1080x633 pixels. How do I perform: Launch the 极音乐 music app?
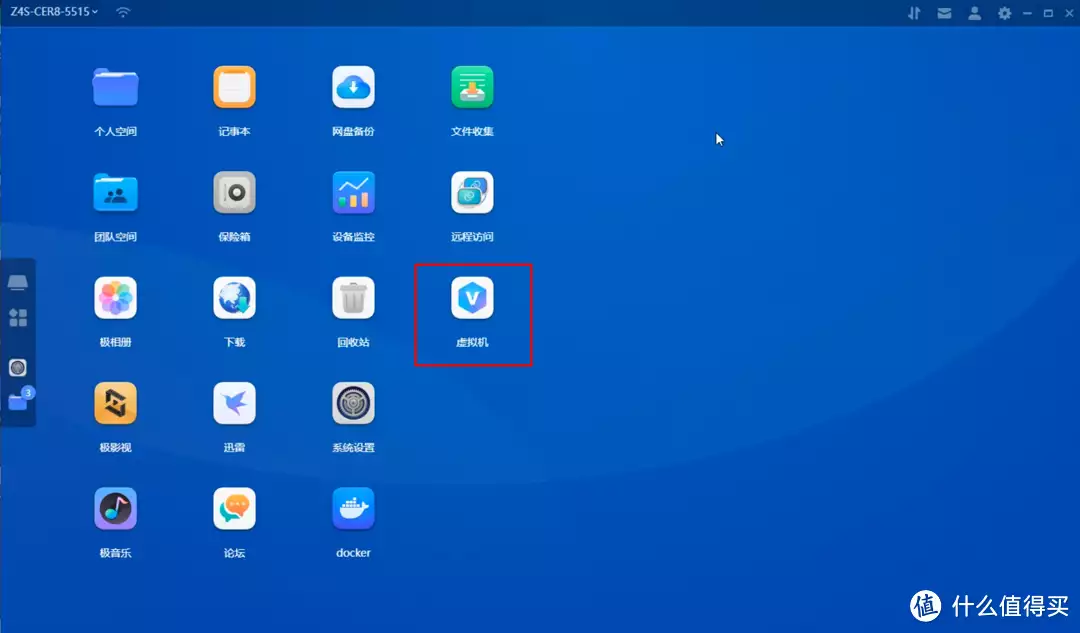116,509
